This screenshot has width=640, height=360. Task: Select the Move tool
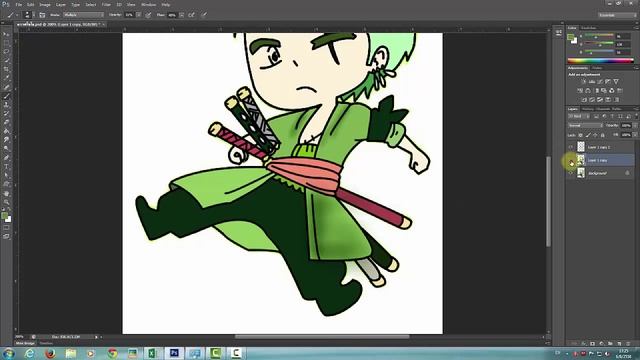click(x=6, y=34)
